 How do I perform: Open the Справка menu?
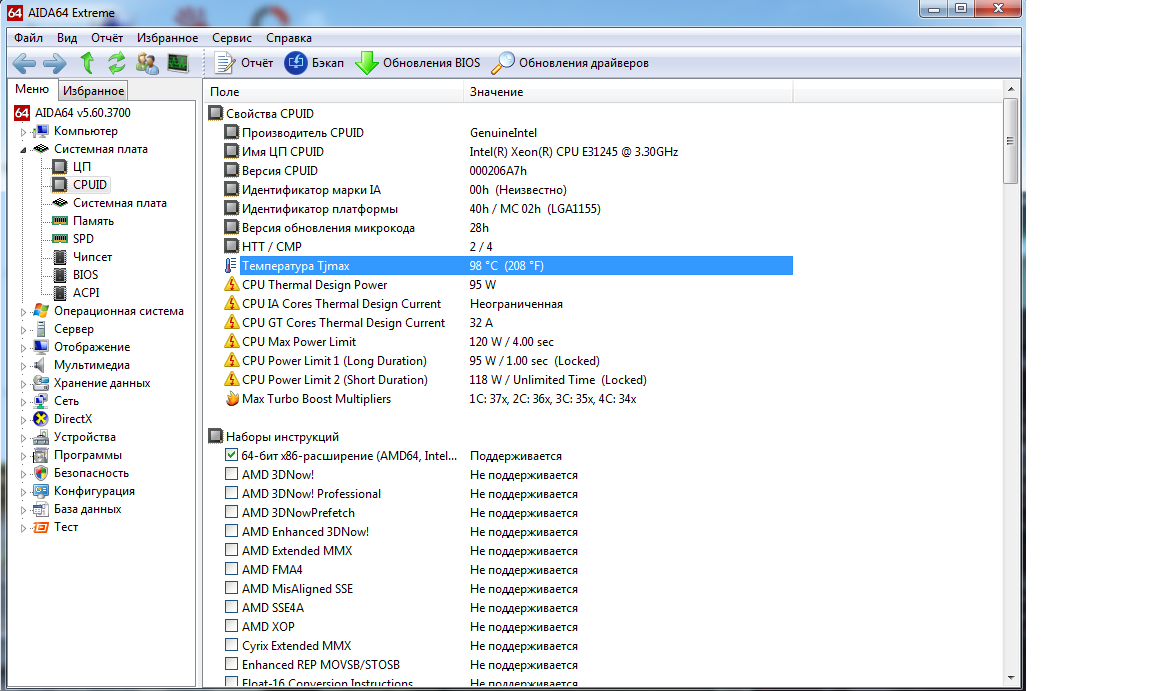pos(289,37)
